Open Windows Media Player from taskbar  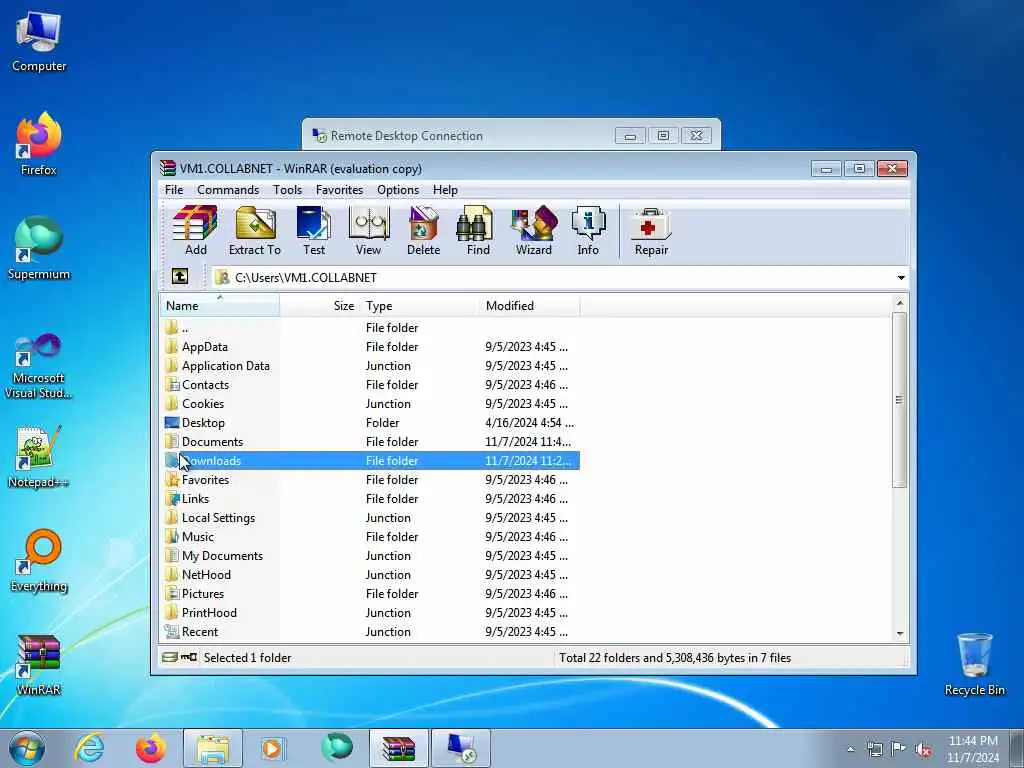pos(273,748)
